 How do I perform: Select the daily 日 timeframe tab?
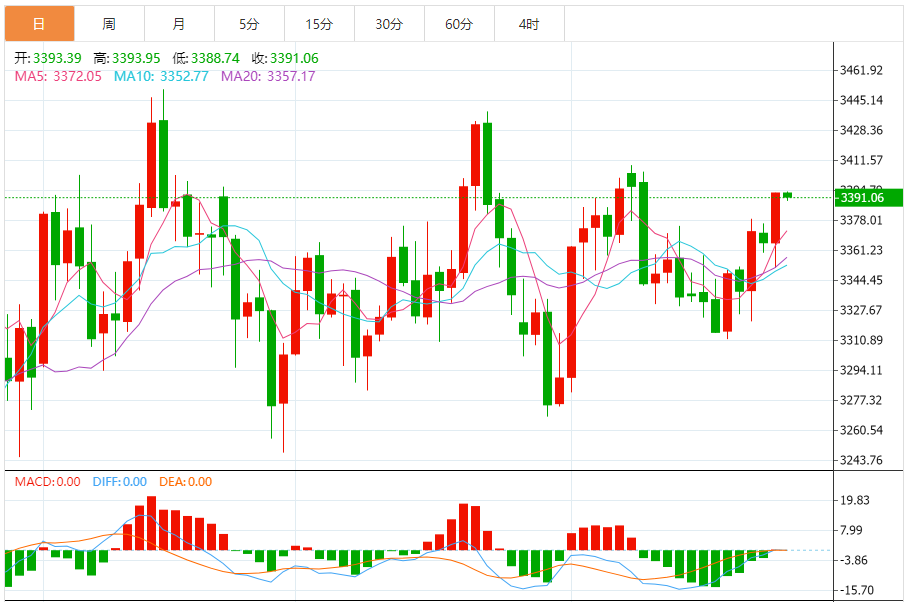coord(39,24)
